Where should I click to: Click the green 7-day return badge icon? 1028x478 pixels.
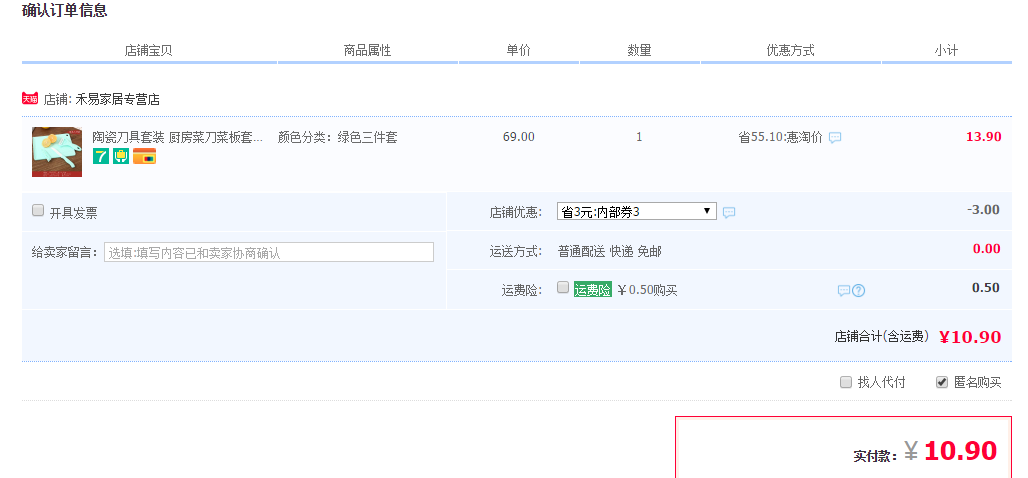click(x=100, y=156)
